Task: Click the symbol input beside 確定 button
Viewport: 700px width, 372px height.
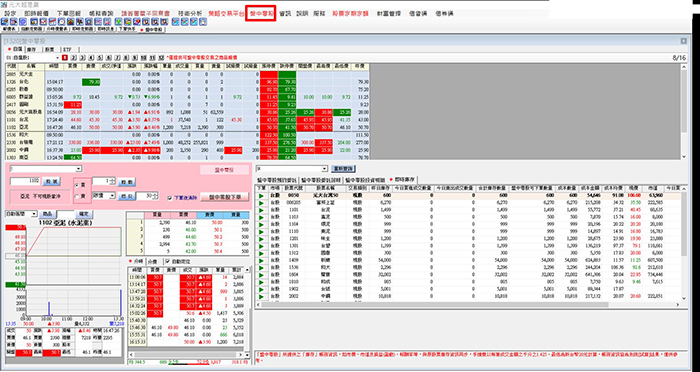Action: [65, 214]
